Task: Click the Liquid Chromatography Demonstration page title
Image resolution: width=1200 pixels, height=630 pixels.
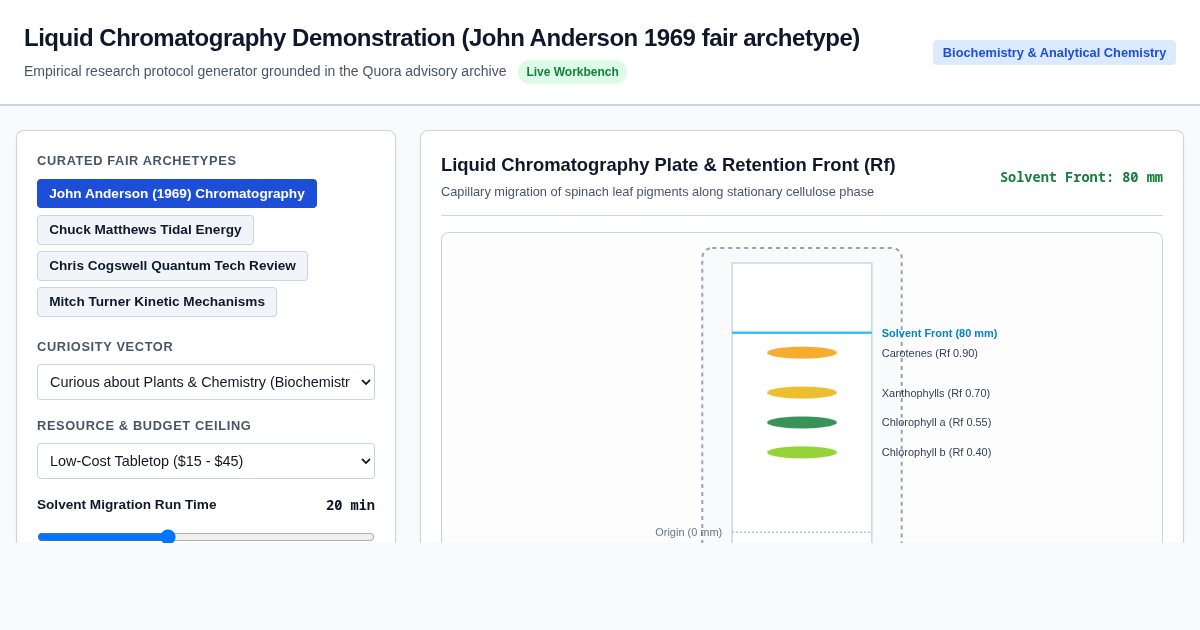Action: (442, 38)
